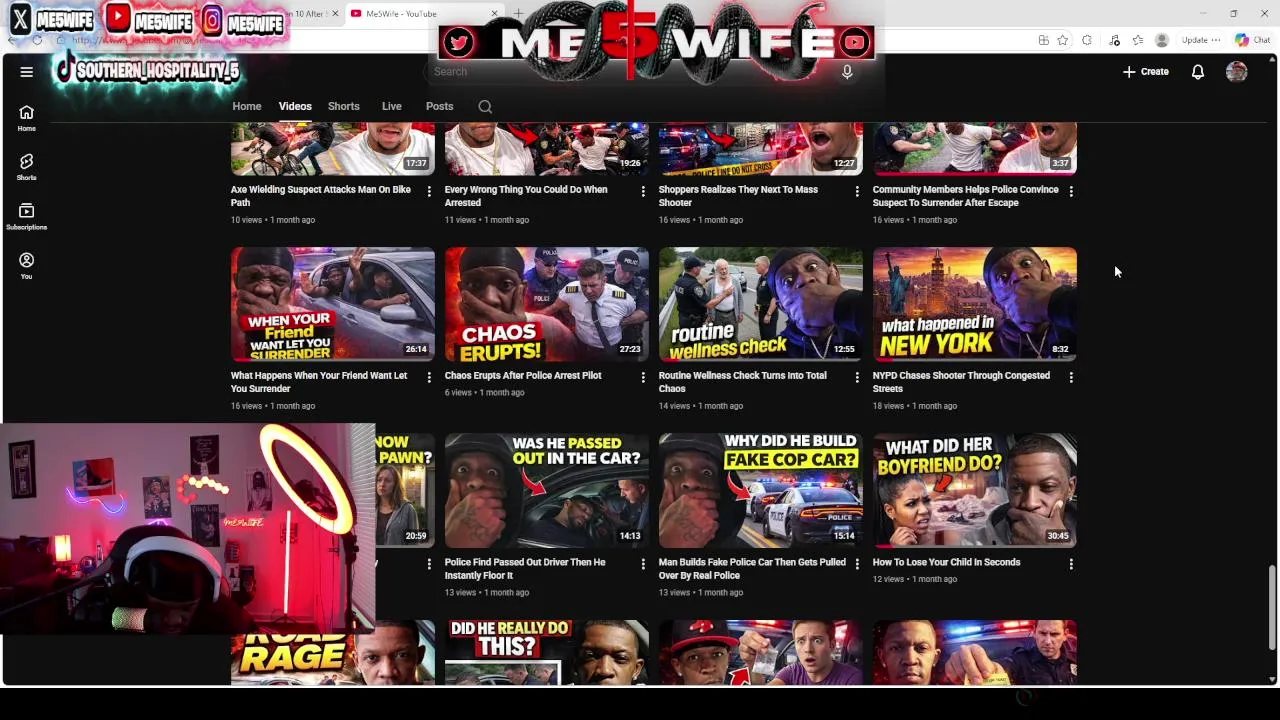The height and width of the screenshot is (720, 1280).
Task: Select the Videos channel tab
Action: tap(295, 106)
